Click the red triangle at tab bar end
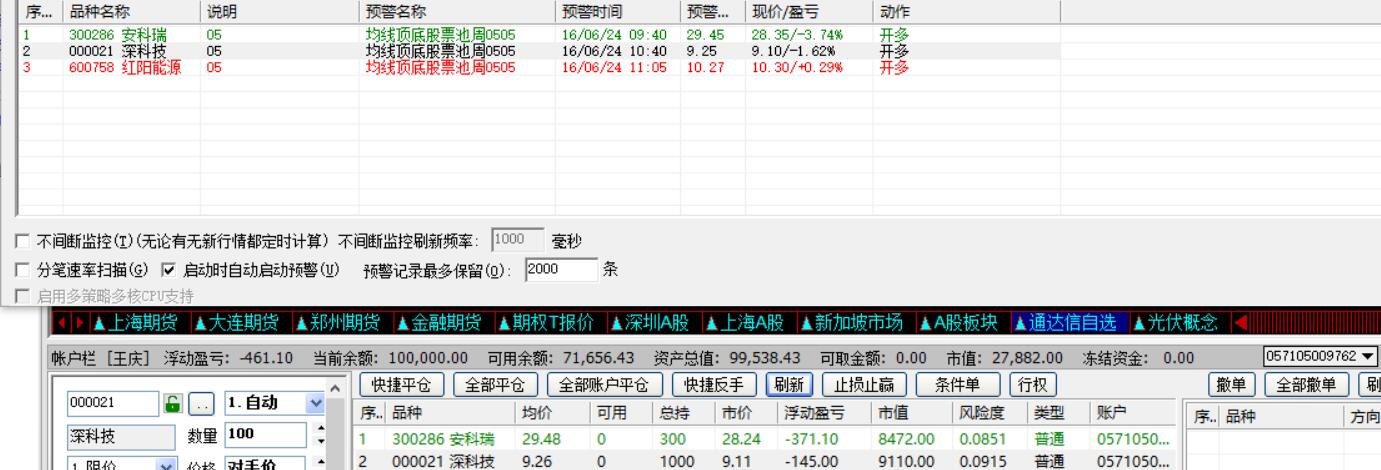Screen dimensions: 1381x470 tap(1241, 322)
